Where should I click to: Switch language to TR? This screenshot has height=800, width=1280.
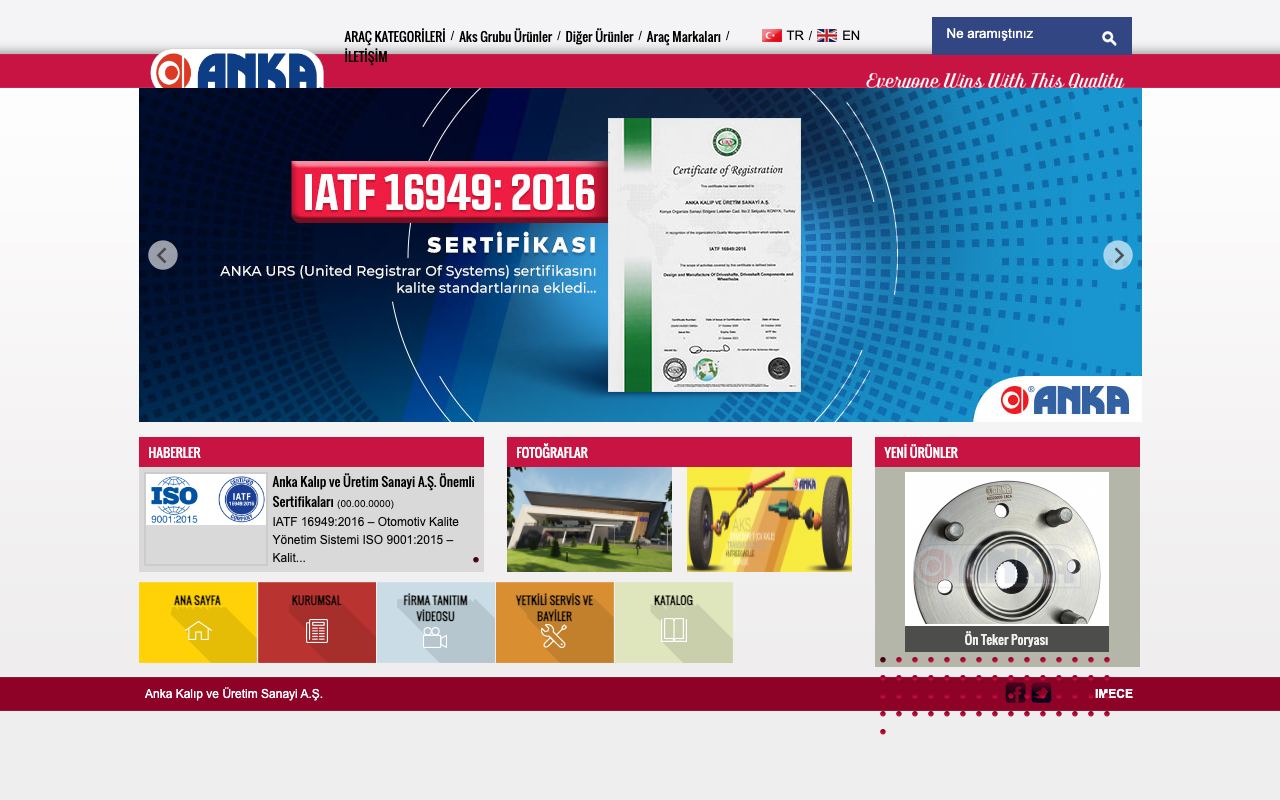[795, 35]
